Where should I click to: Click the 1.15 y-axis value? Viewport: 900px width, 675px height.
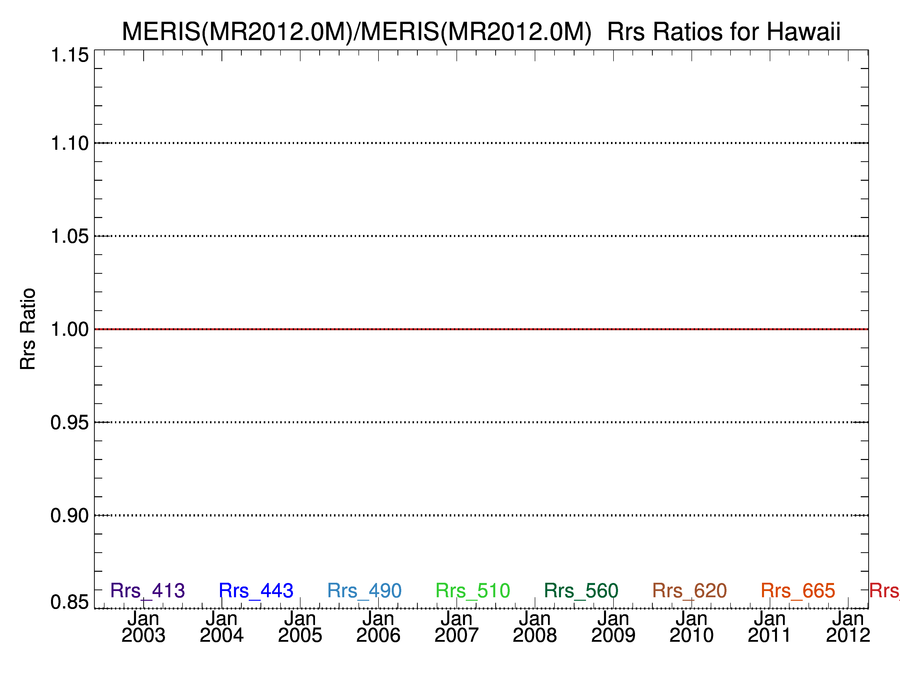point(70,56)
